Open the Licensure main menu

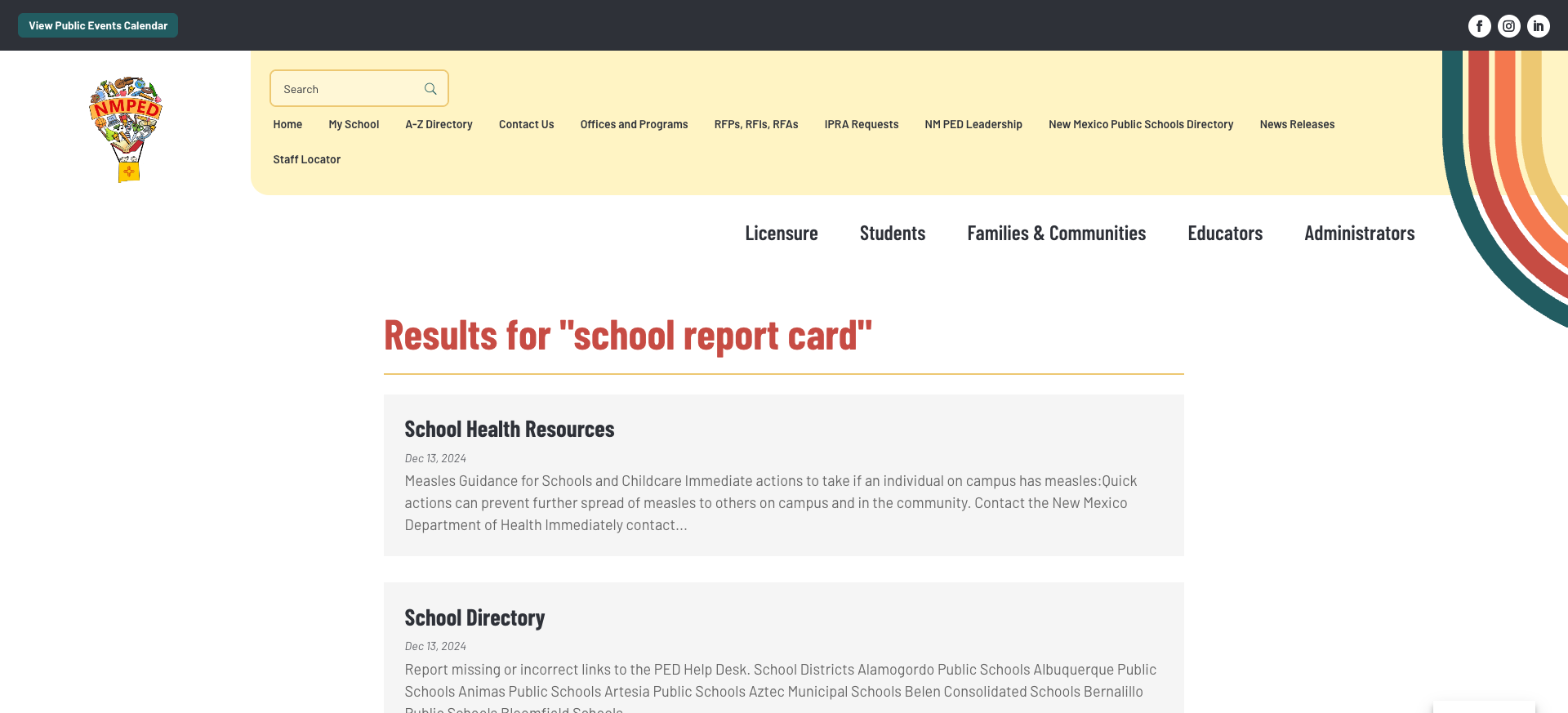pos(782,234)
